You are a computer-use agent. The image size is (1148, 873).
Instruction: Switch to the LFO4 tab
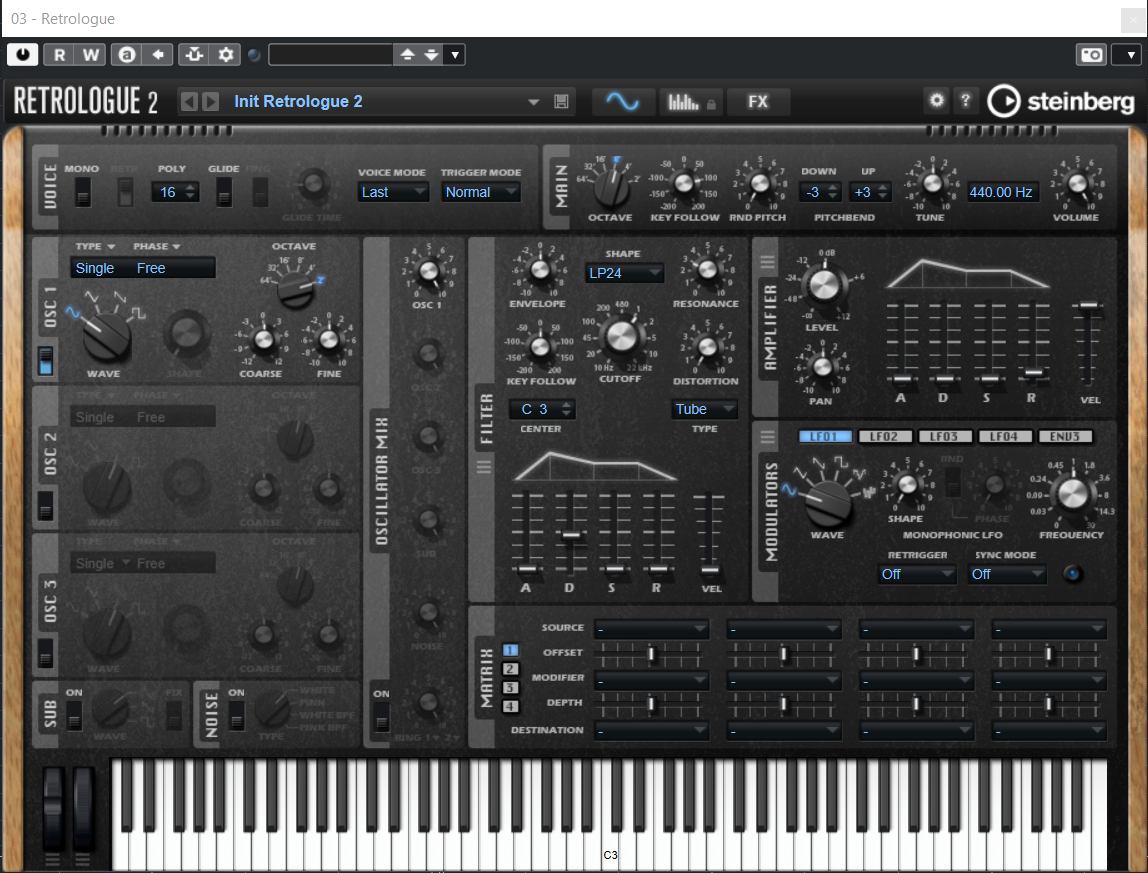point(1004,436)
